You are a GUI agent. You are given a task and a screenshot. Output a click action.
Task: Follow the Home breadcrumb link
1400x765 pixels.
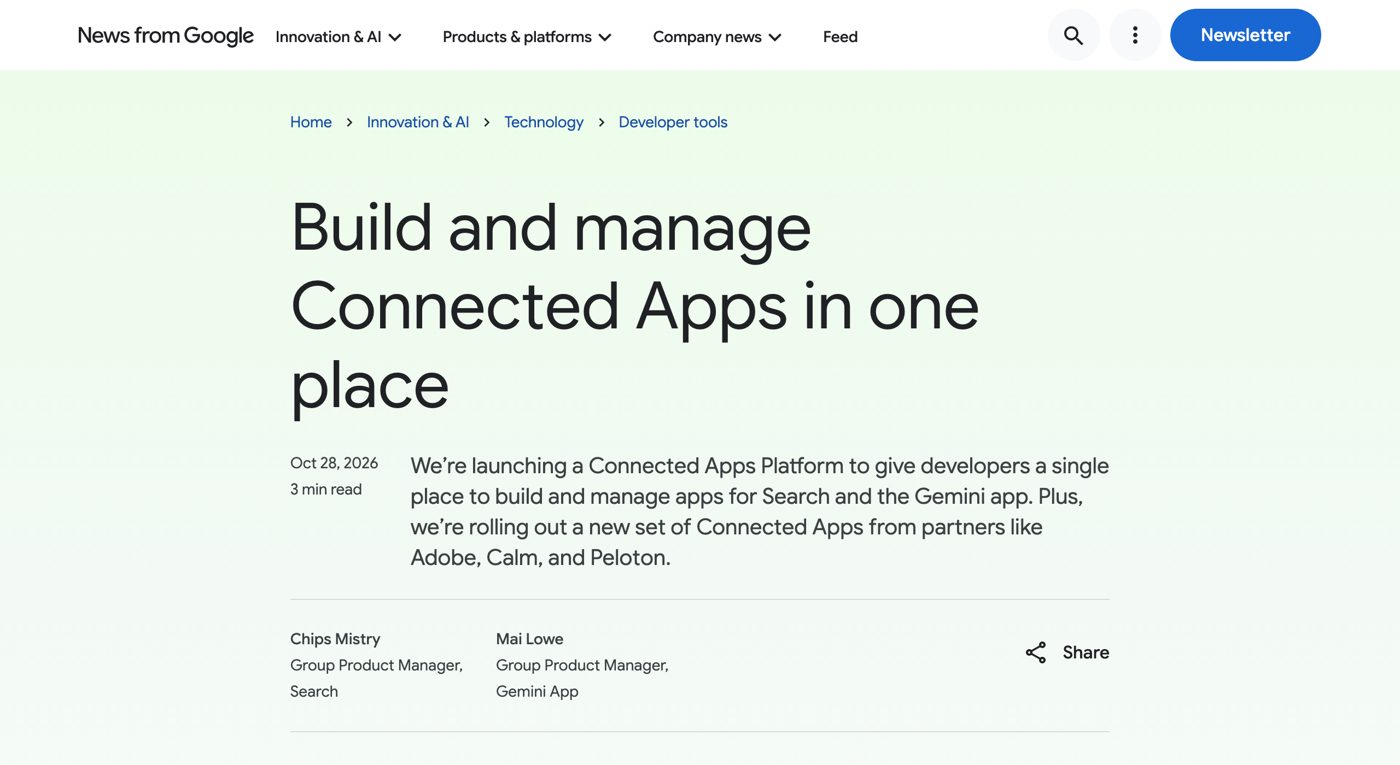(311, 122)
